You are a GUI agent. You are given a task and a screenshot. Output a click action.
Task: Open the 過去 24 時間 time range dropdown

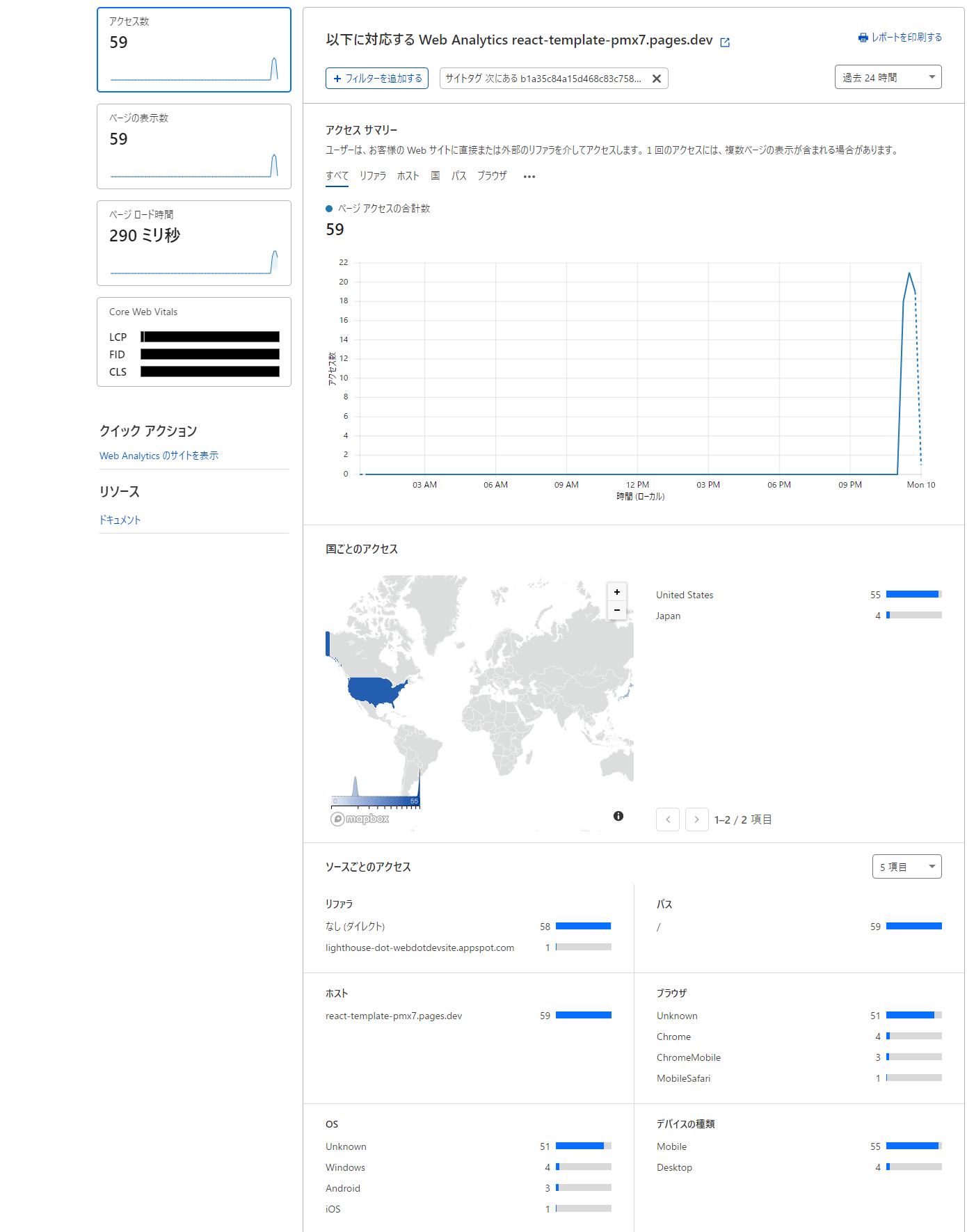point(887,77)
